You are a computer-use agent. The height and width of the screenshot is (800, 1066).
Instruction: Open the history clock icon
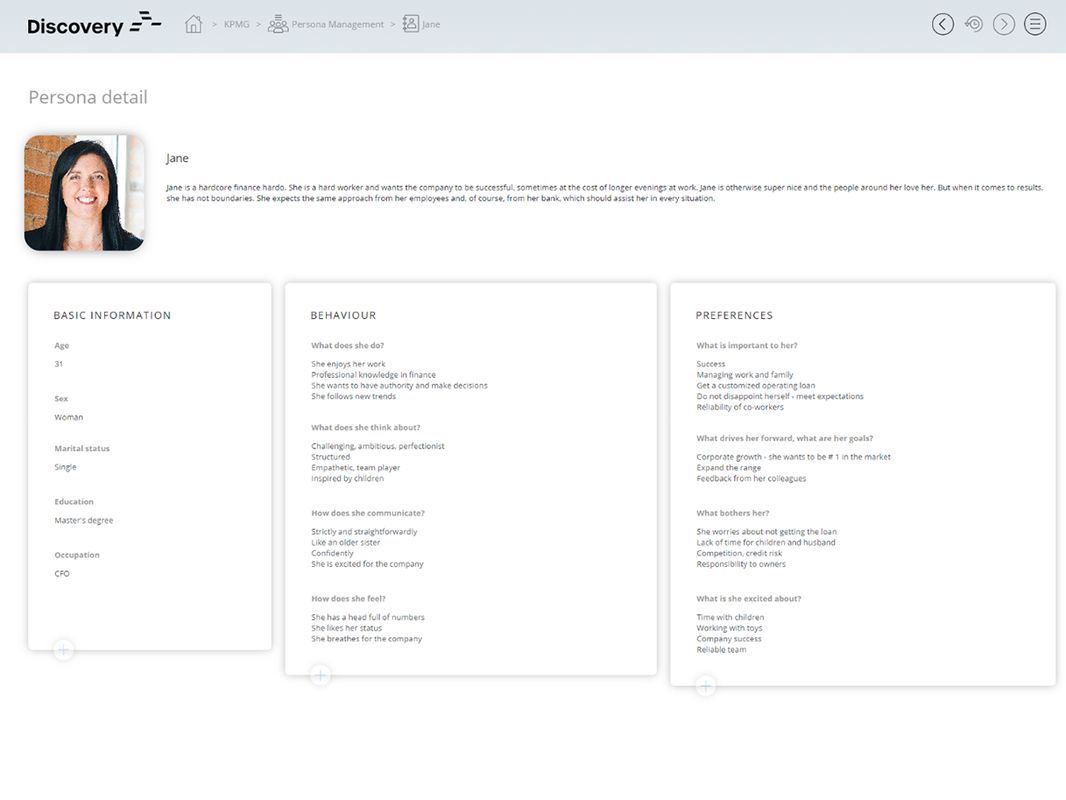pyautogui.click(x=973, y=24)
